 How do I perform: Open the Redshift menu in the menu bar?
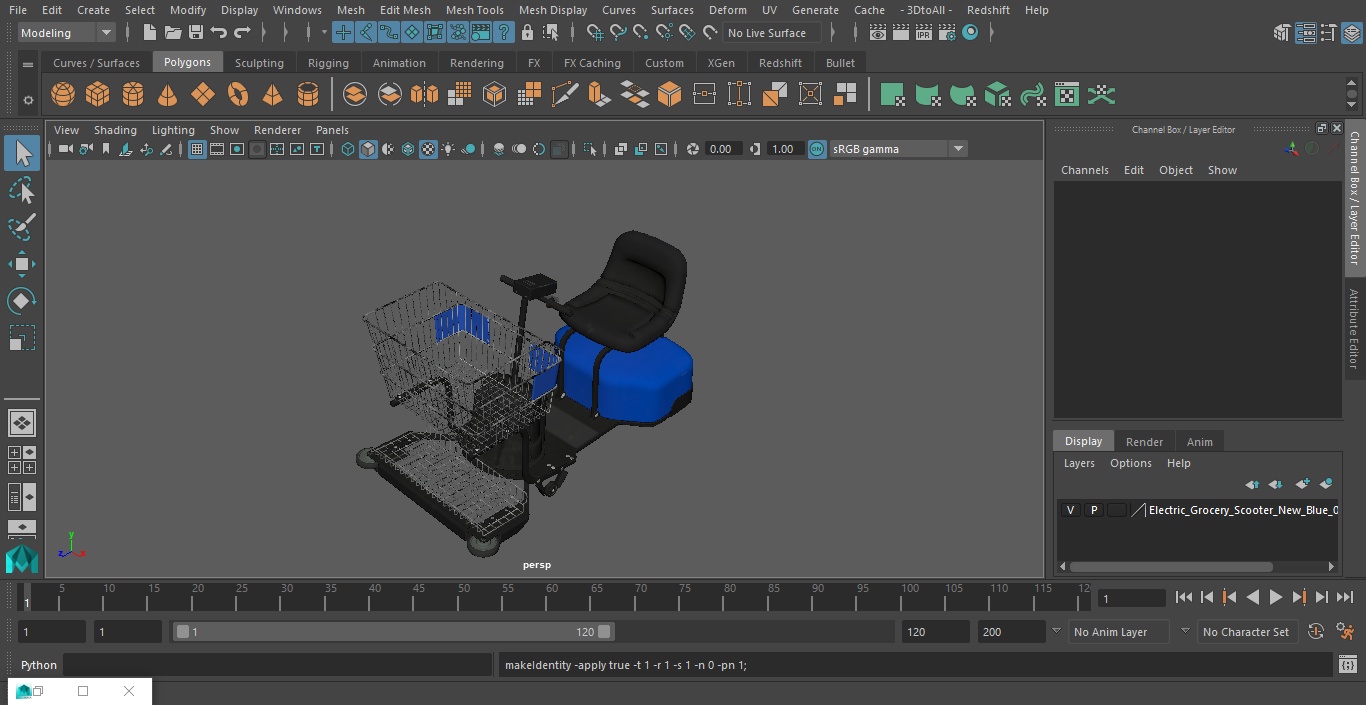[988, 10]
